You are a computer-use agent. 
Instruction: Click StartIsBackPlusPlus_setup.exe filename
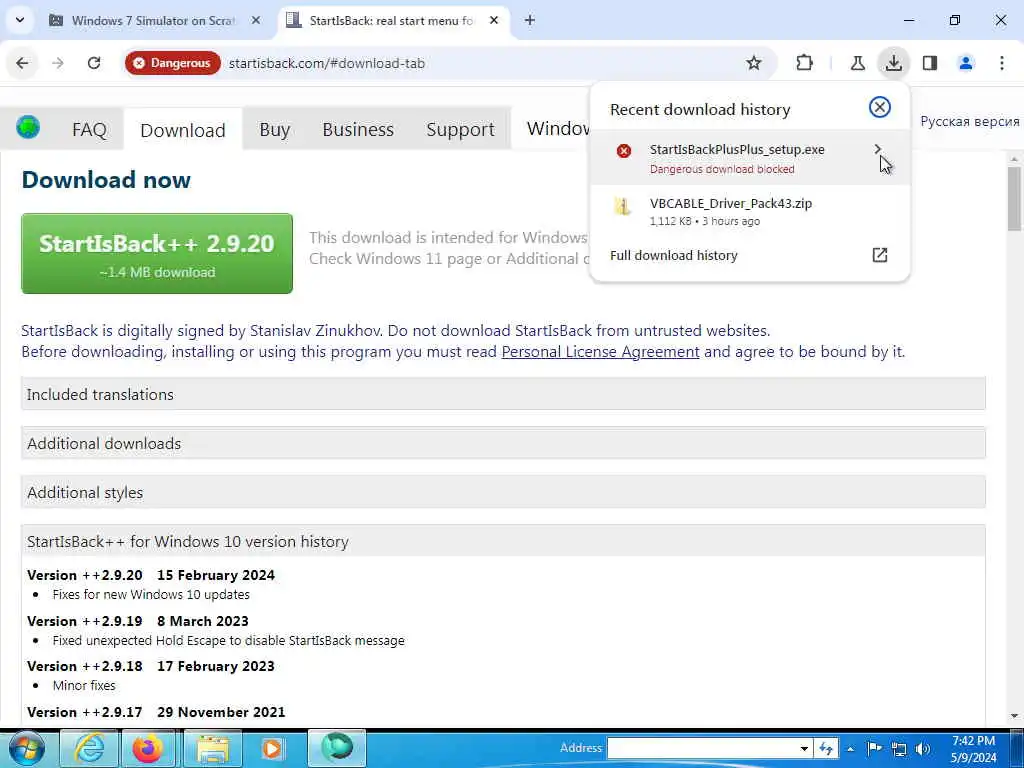pyautogui.click(x=737, y=150)
